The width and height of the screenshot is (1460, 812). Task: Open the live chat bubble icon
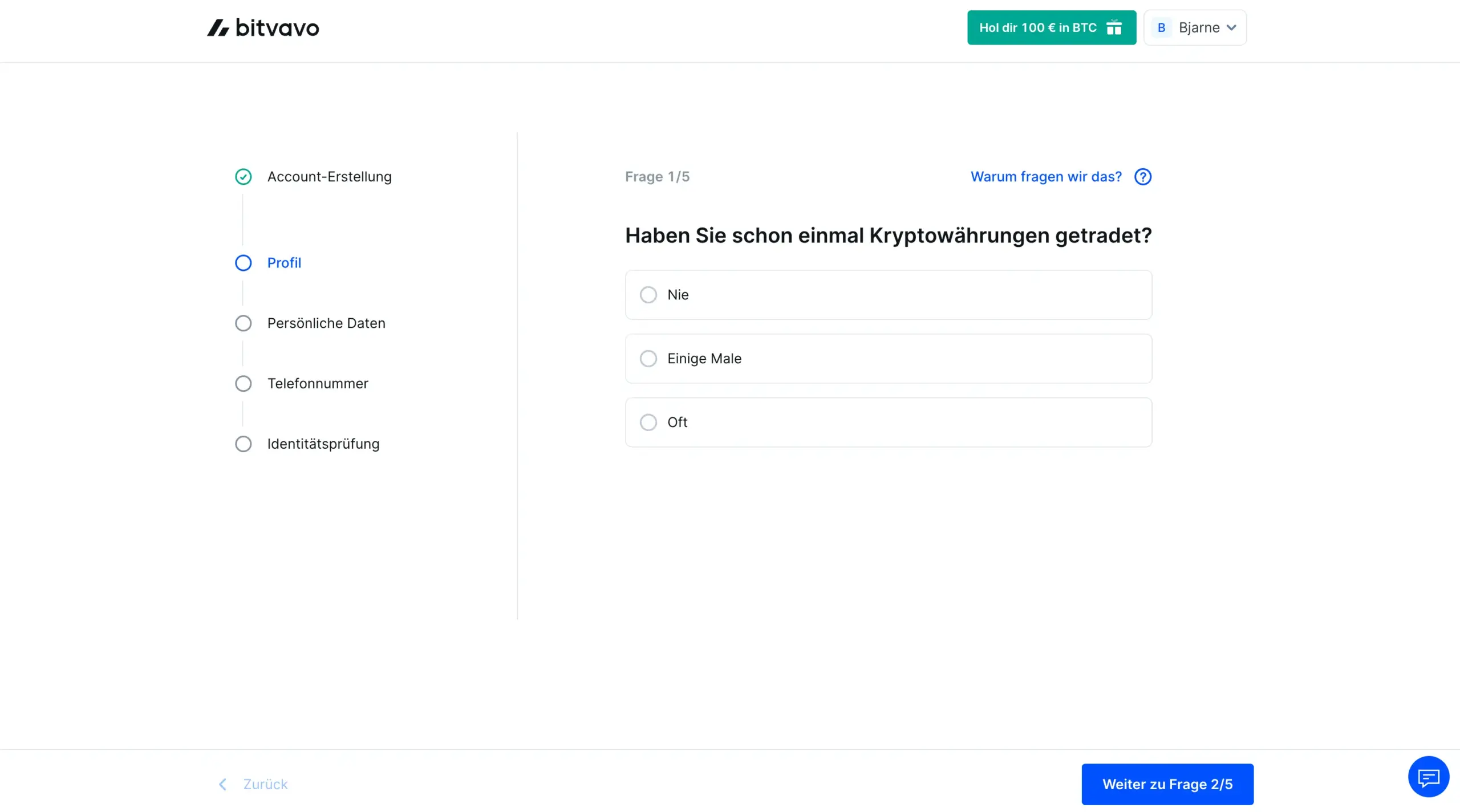click(1428, 777)
